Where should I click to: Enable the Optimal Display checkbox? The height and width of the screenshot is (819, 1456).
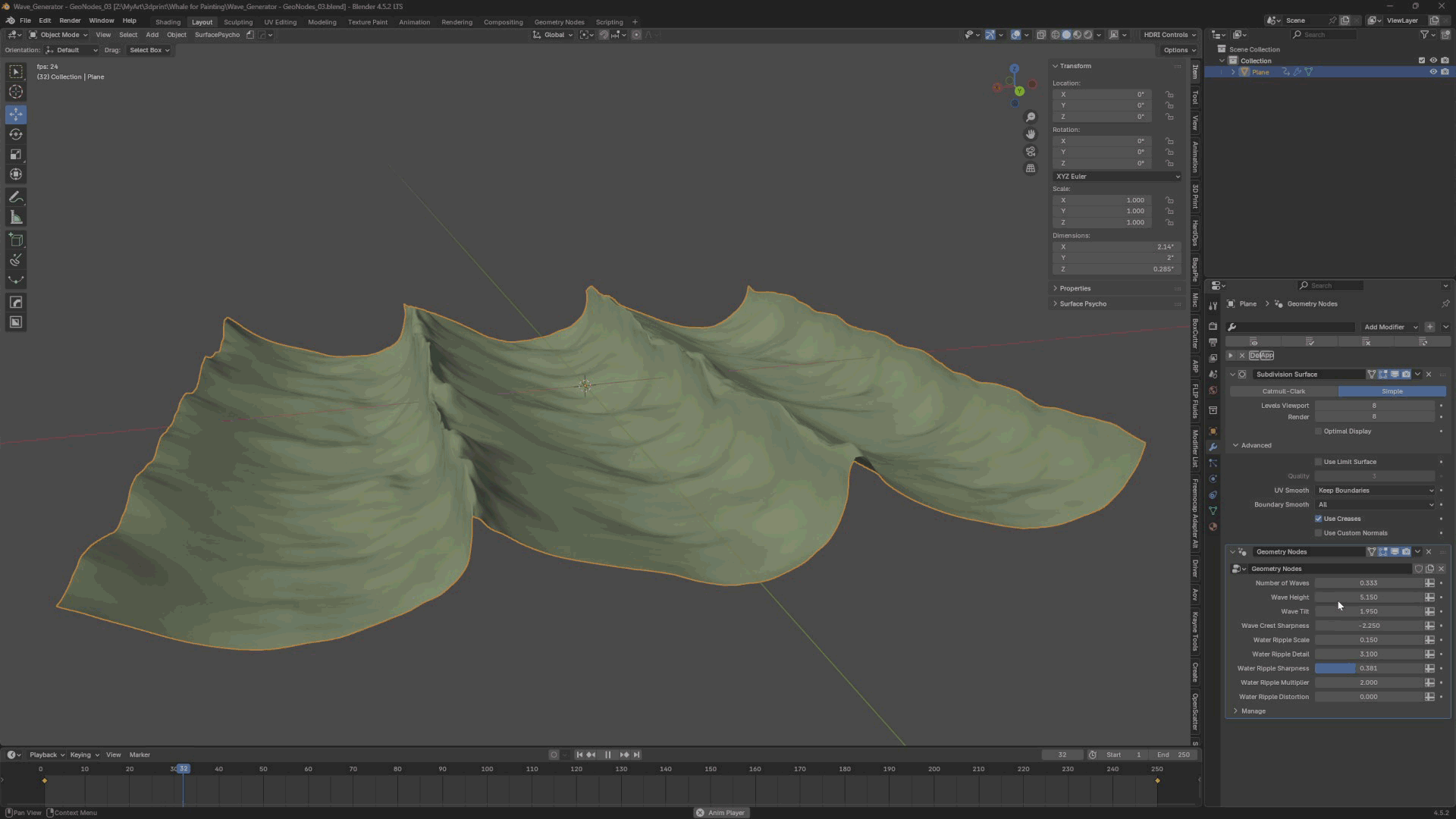tap(1319, 431)
